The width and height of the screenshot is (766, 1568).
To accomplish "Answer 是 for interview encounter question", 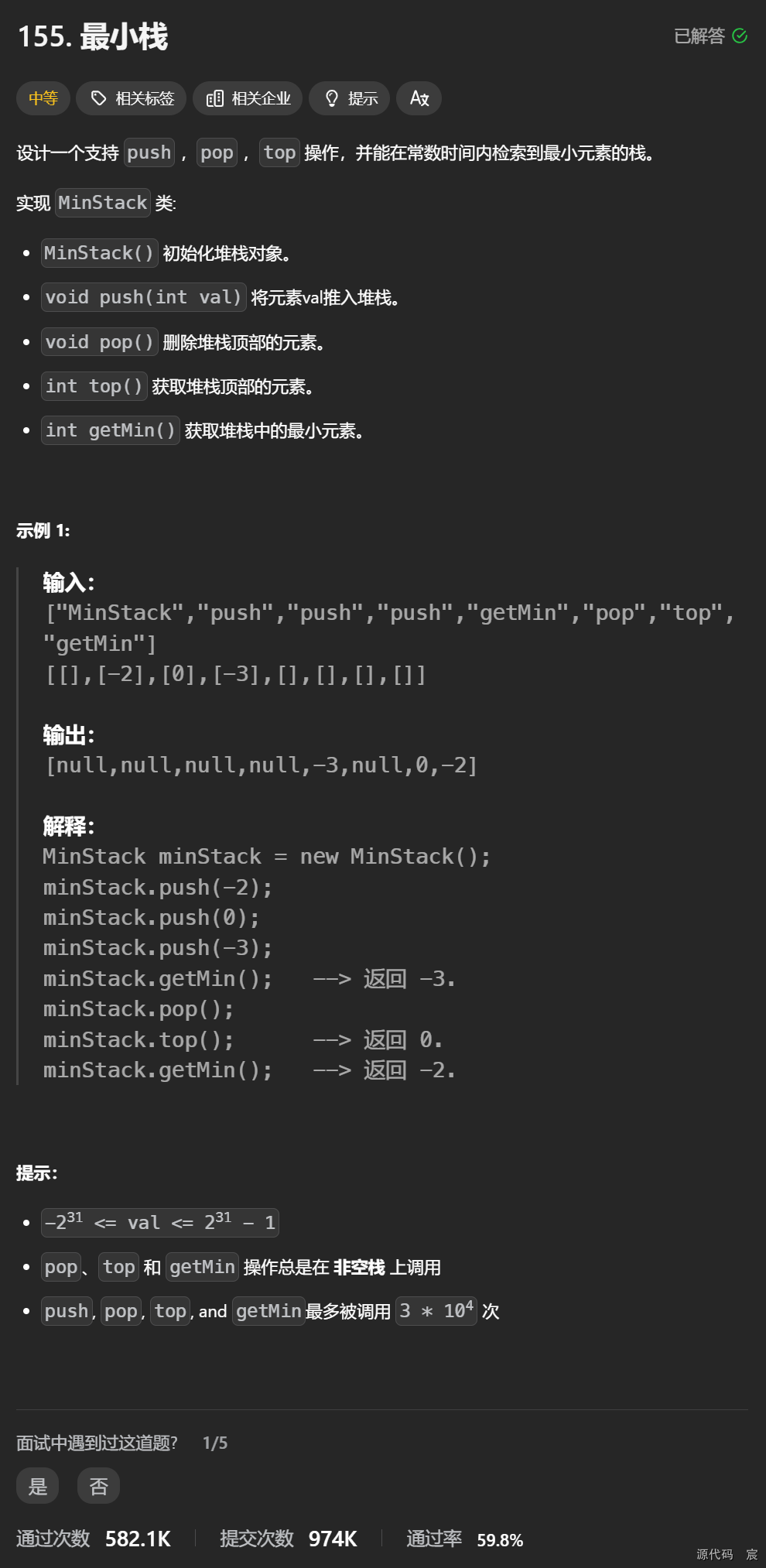I will pyautogui.click(x=38, y=1486).
